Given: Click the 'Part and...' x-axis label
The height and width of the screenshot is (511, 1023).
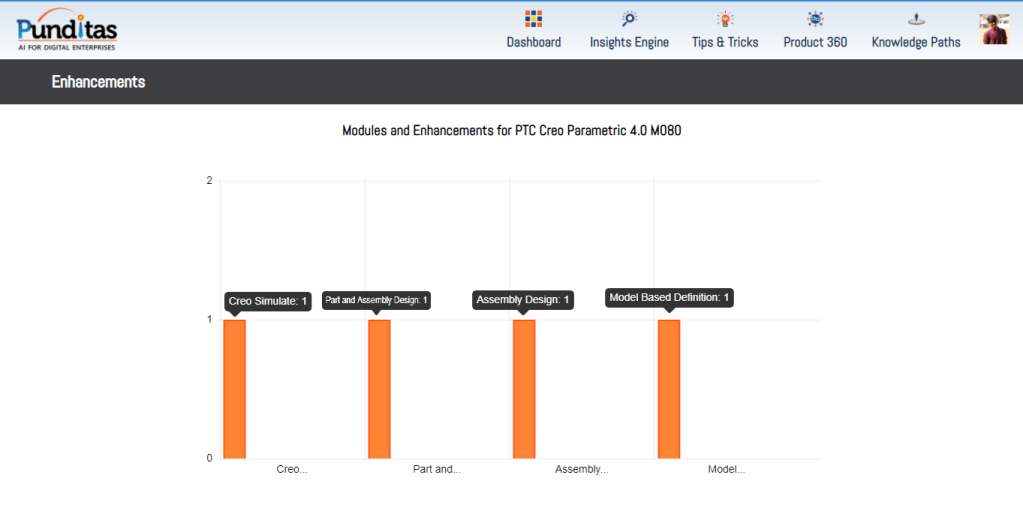Looking at the screenshot, I should click(x=437, y=469).
